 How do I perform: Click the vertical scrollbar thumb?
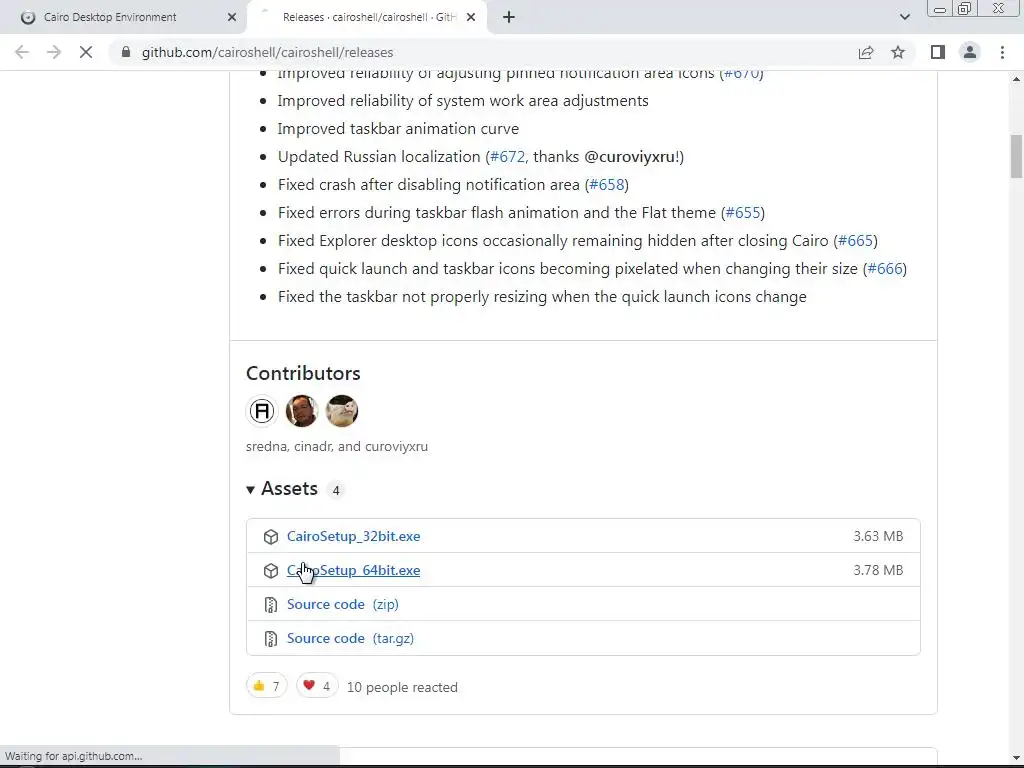pos(1016,156)
